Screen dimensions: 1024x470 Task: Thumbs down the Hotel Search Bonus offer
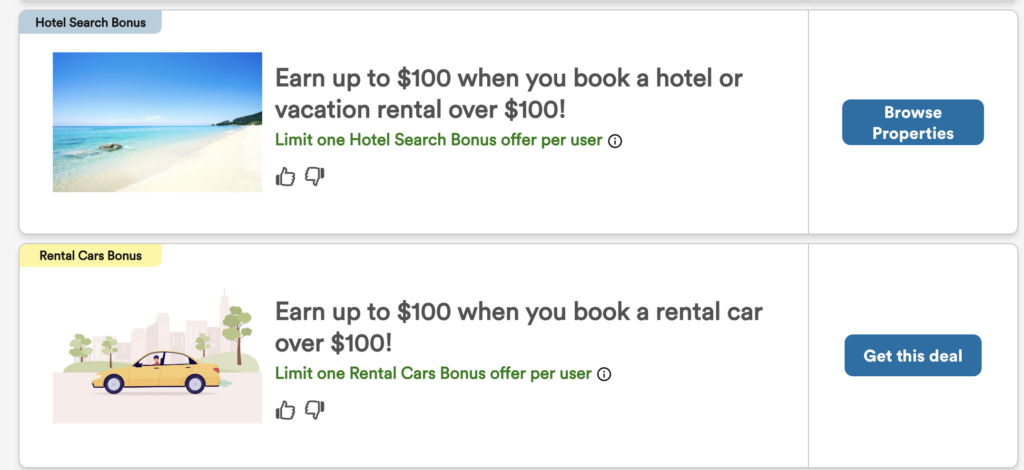pos(315,177)
